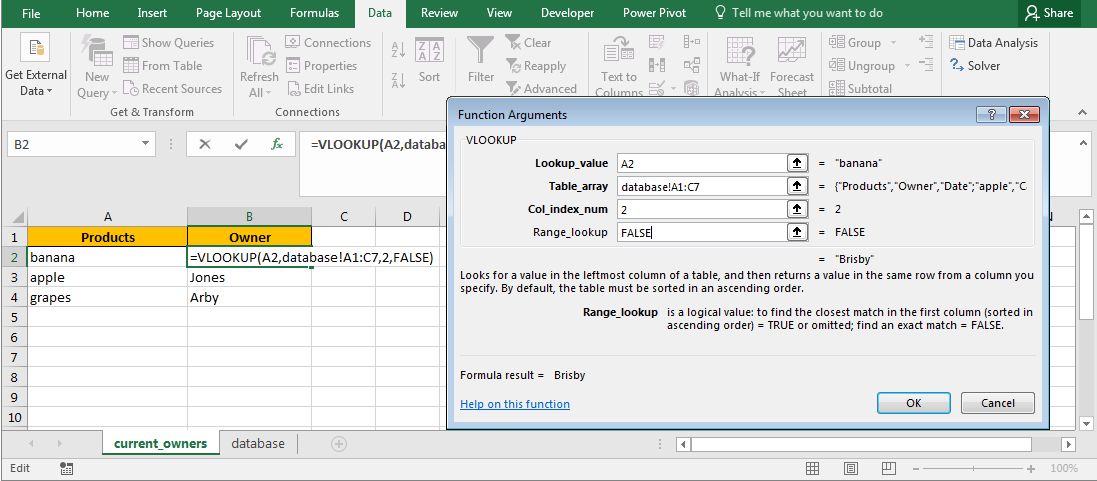Click the Subtotal command
Image resolution: width=1097 pixels, height=481 pixels.
point(861,89)
